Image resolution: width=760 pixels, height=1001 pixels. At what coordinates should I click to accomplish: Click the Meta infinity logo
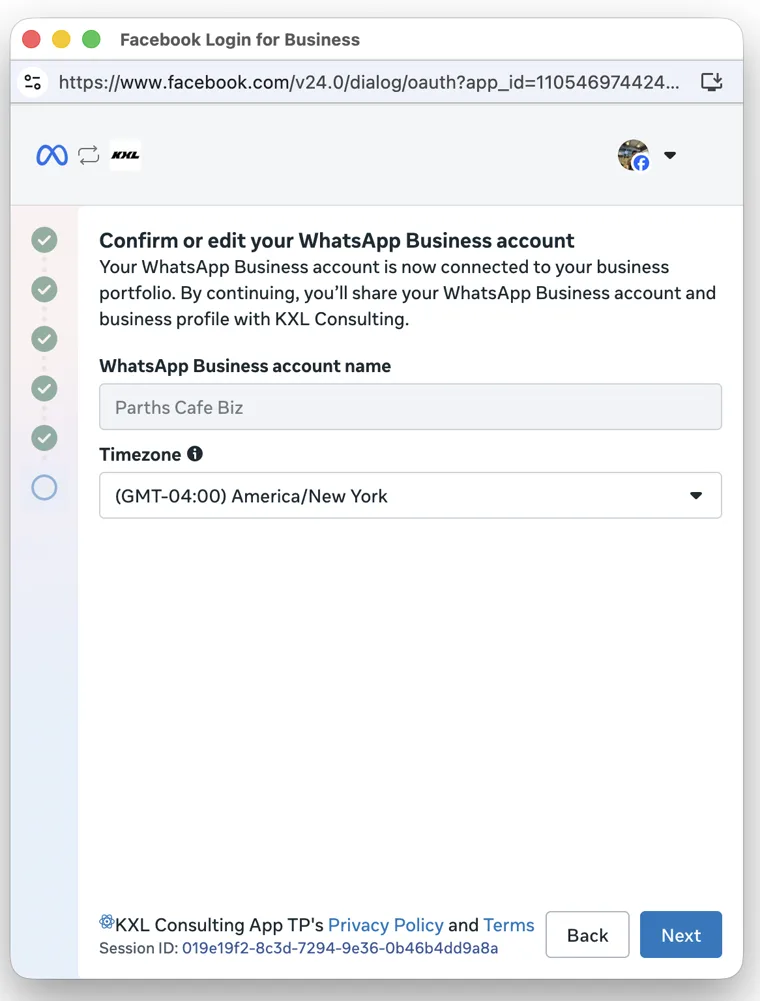point(52,155)
